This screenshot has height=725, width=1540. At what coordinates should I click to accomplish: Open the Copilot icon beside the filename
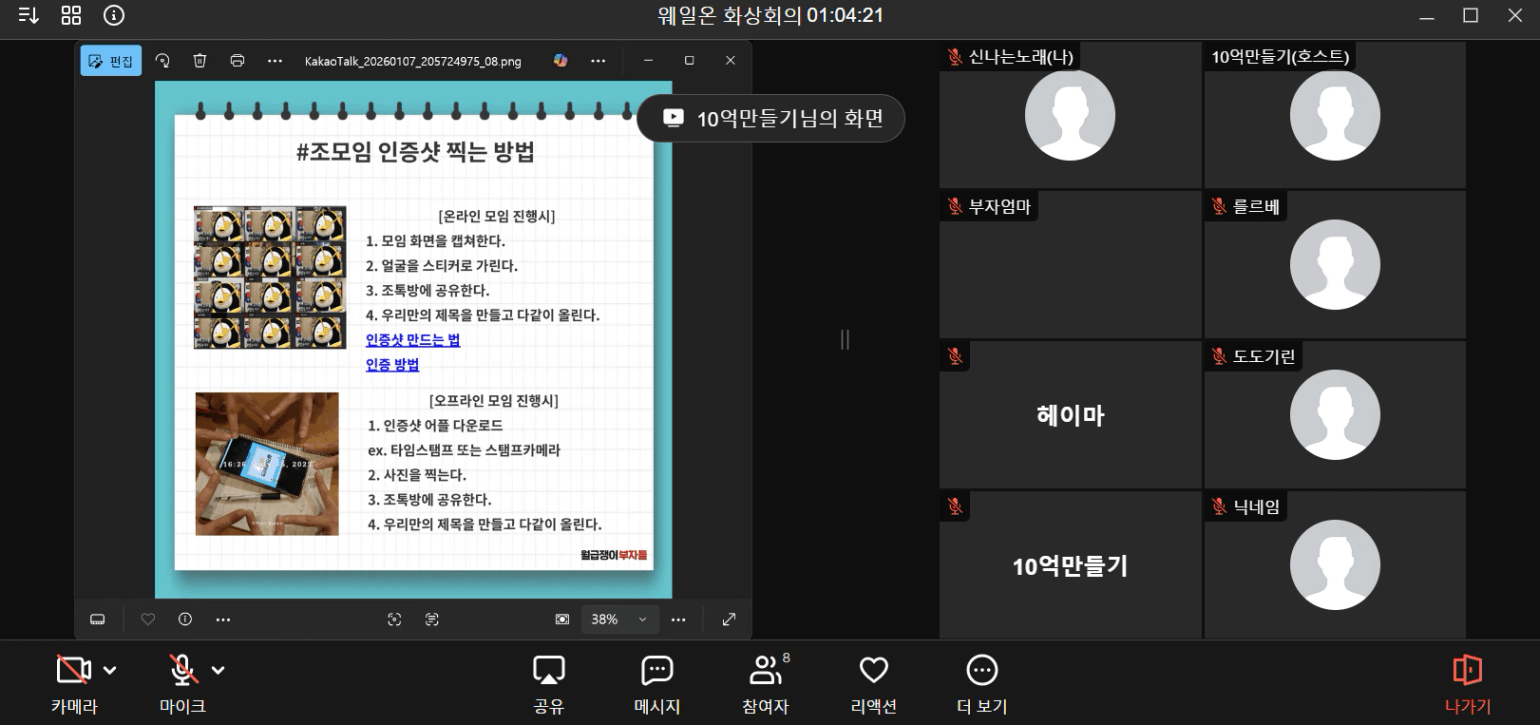click(x=560, y=61)
